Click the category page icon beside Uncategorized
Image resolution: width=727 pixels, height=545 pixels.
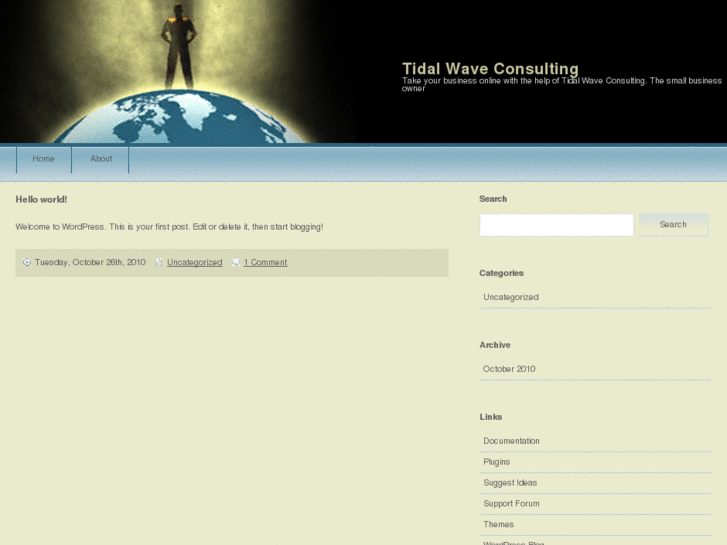point(159,262)
